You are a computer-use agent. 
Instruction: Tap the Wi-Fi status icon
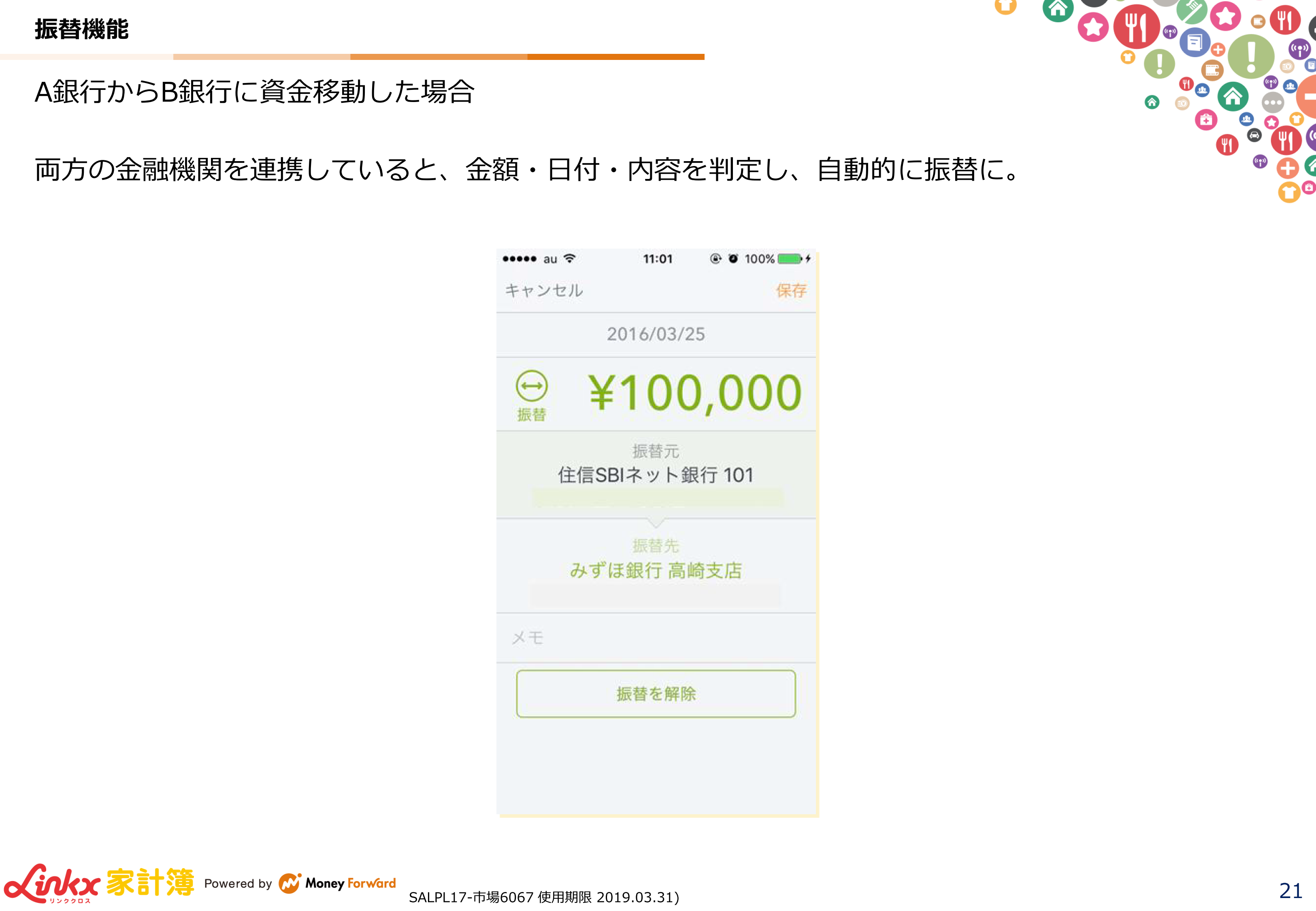tap(570, 259)
